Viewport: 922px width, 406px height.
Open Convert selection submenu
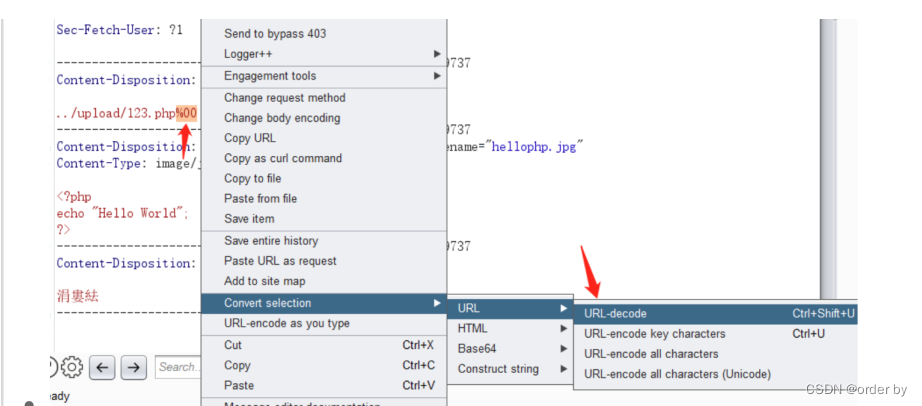(324, 303)
